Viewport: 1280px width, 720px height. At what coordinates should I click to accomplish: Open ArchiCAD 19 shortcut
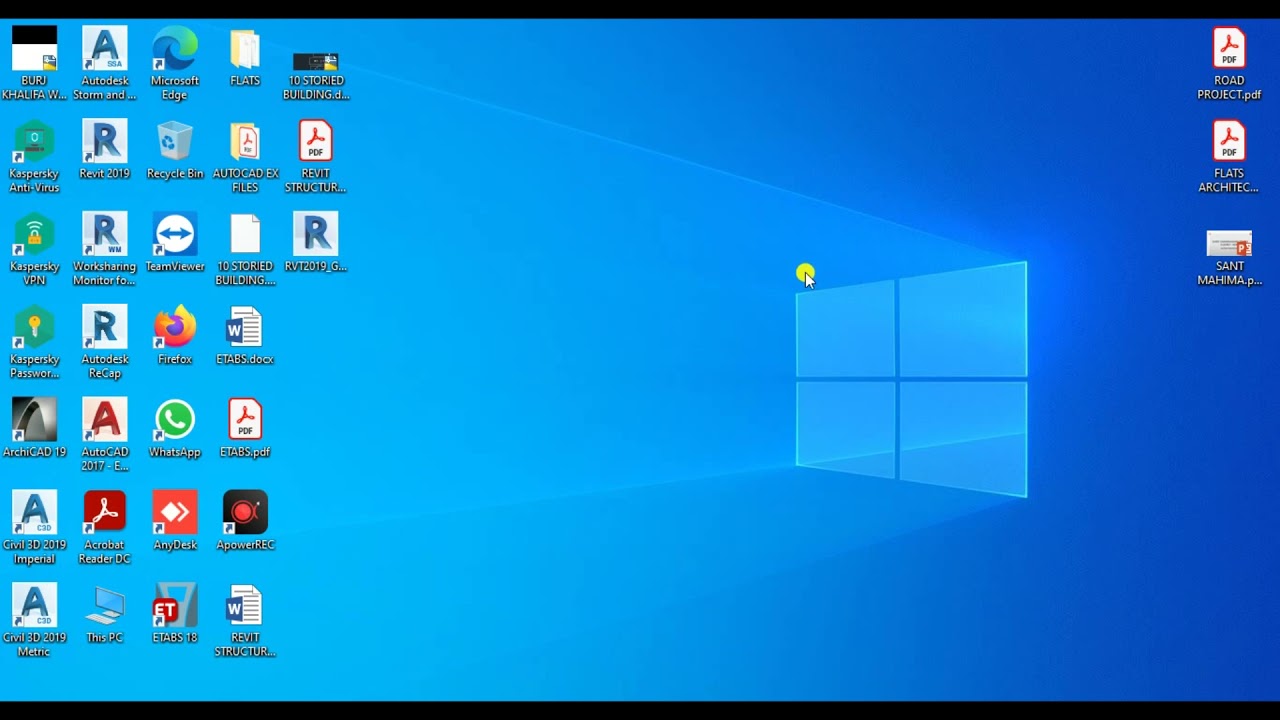coord(34,428)
